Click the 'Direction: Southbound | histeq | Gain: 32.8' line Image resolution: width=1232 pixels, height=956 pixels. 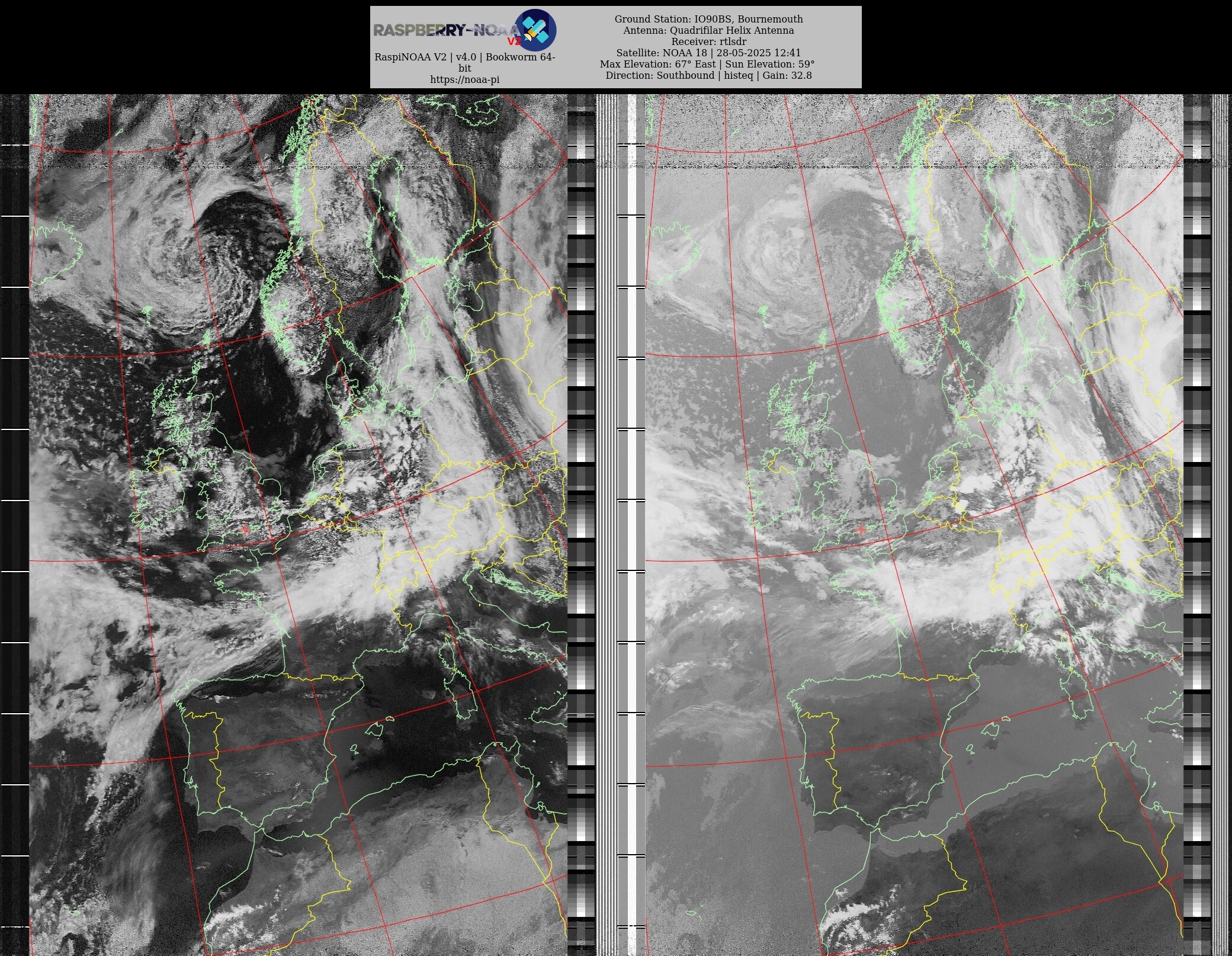point(708,75)
